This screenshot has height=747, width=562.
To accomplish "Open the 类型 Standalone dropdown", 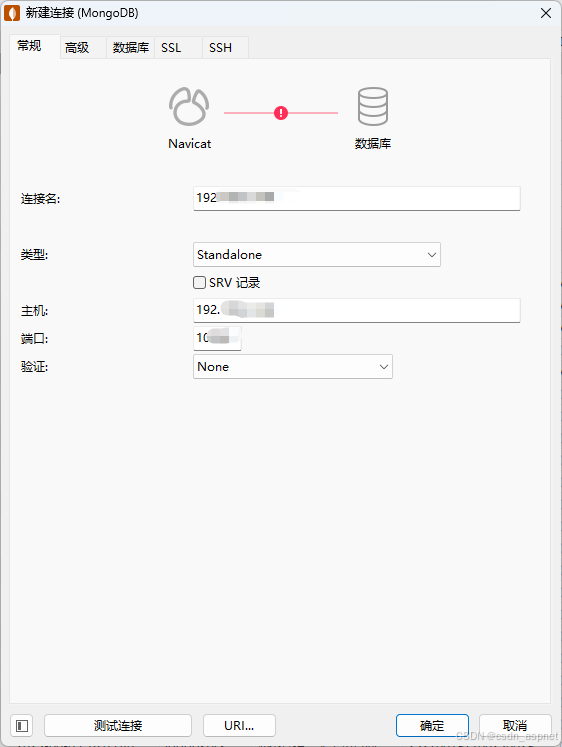I will pos(317,254).
